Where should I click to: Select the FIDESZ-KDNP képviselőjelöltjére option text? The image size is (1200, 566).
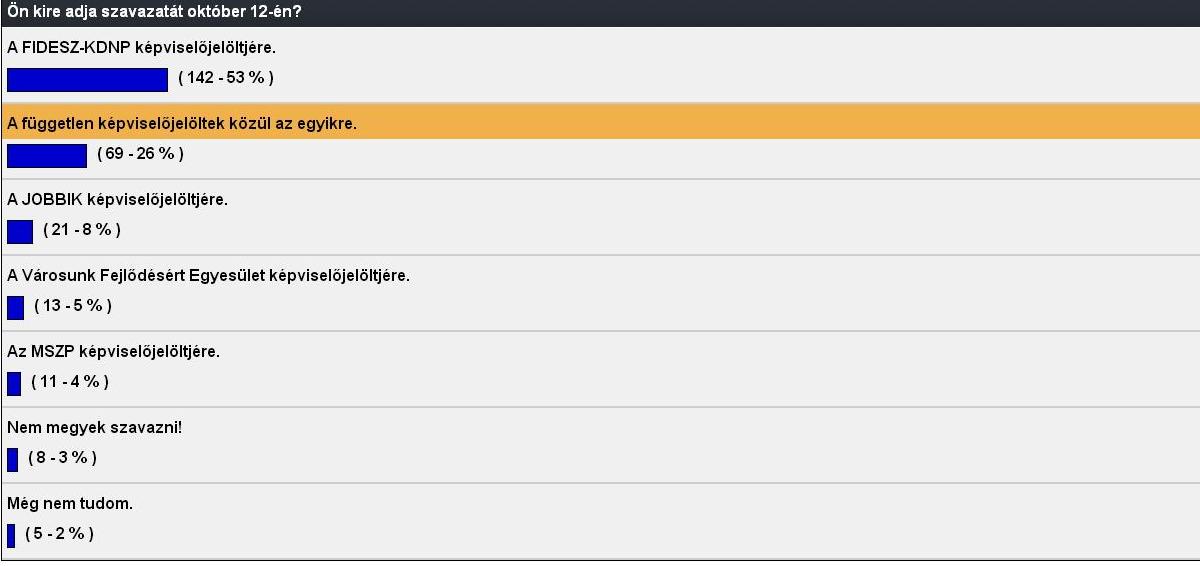[141, 47]
